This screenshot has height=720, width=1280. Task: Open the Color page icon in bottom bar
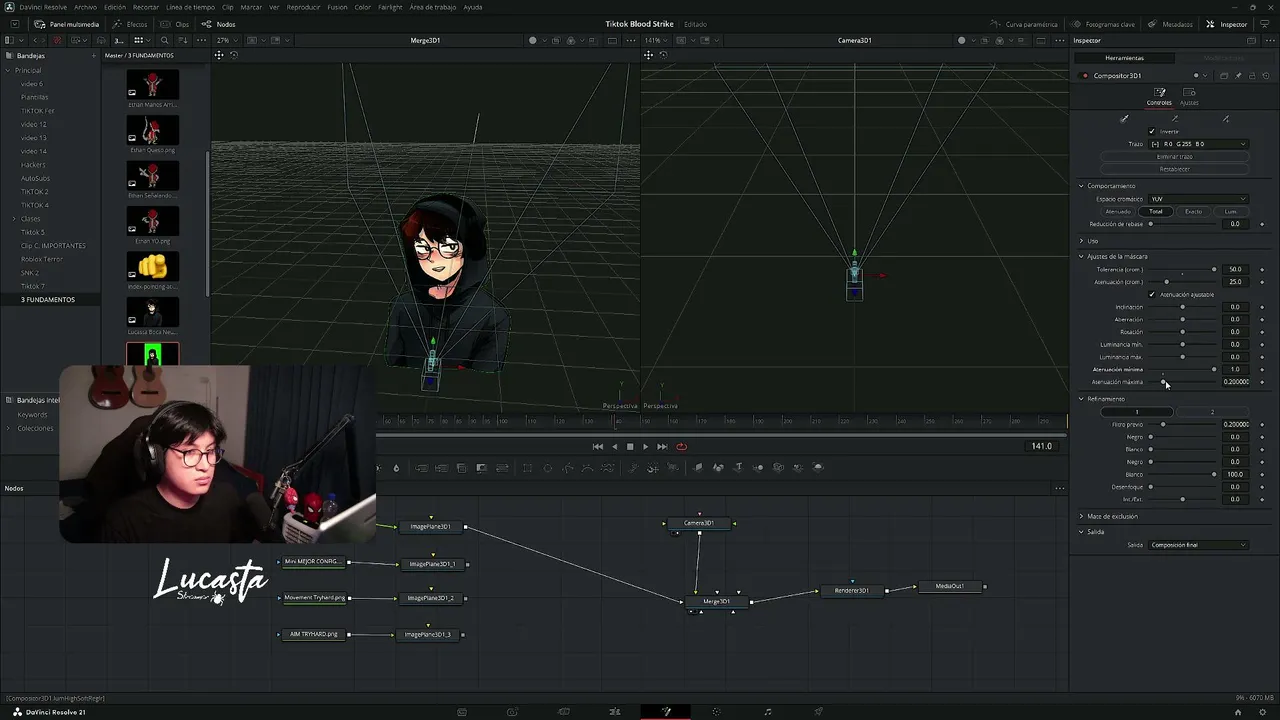click(716, 712)
